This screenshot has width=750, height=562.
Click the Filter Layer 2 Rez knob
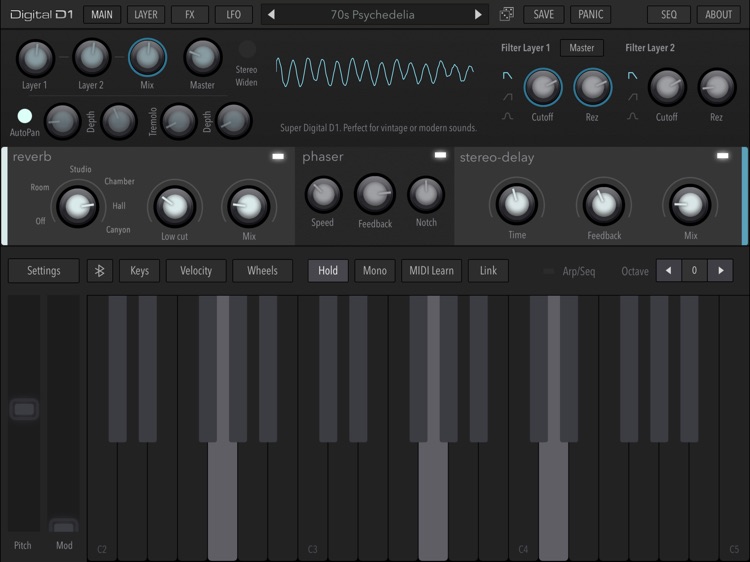click(x=717, y=88)
